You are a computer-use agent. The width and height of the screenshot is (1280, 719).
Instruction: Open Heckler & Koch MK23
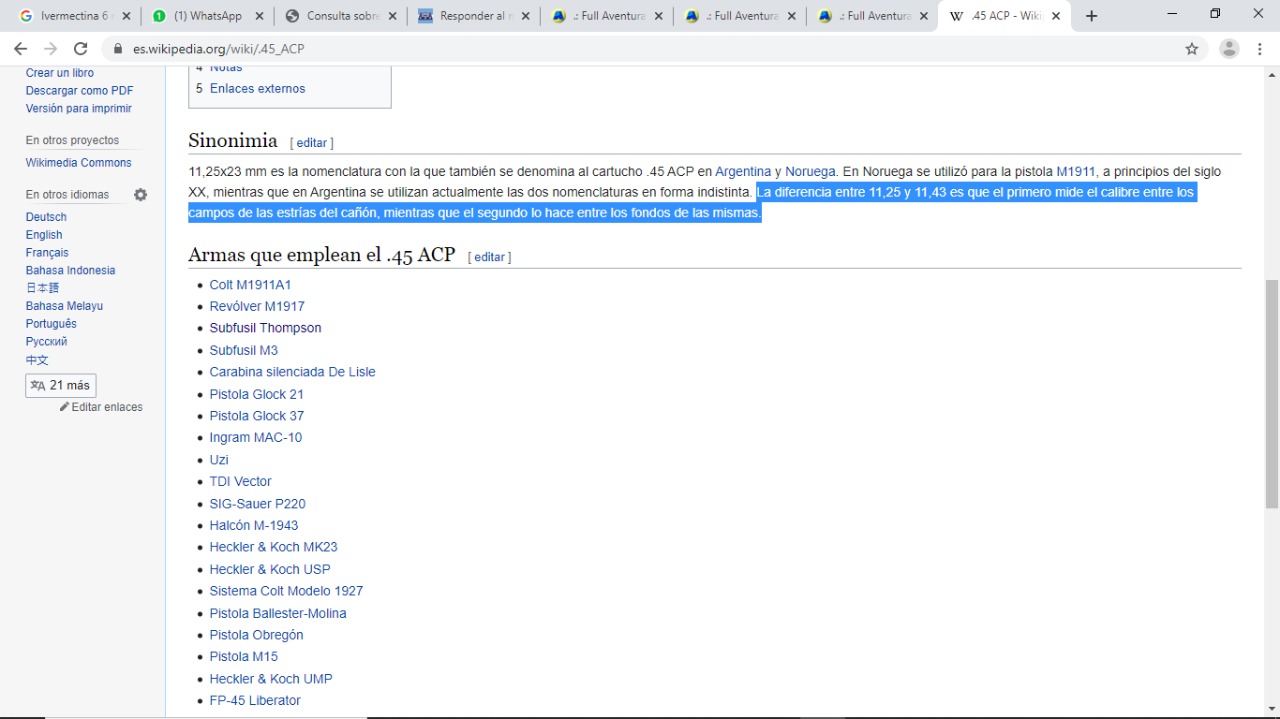tap(273, 547)
